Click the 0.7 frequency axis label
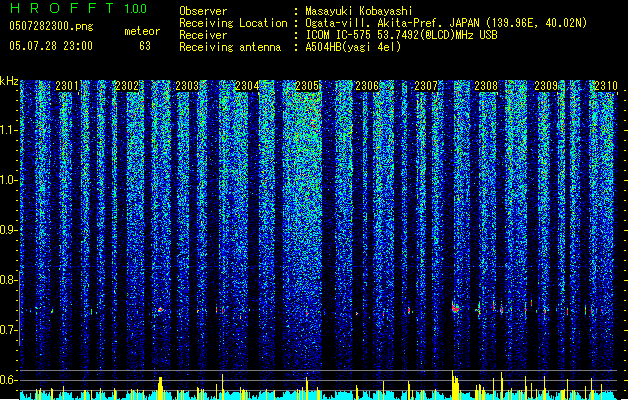This screenshot has height=400, width=629. pyautogui.click(x=8, y=330)
